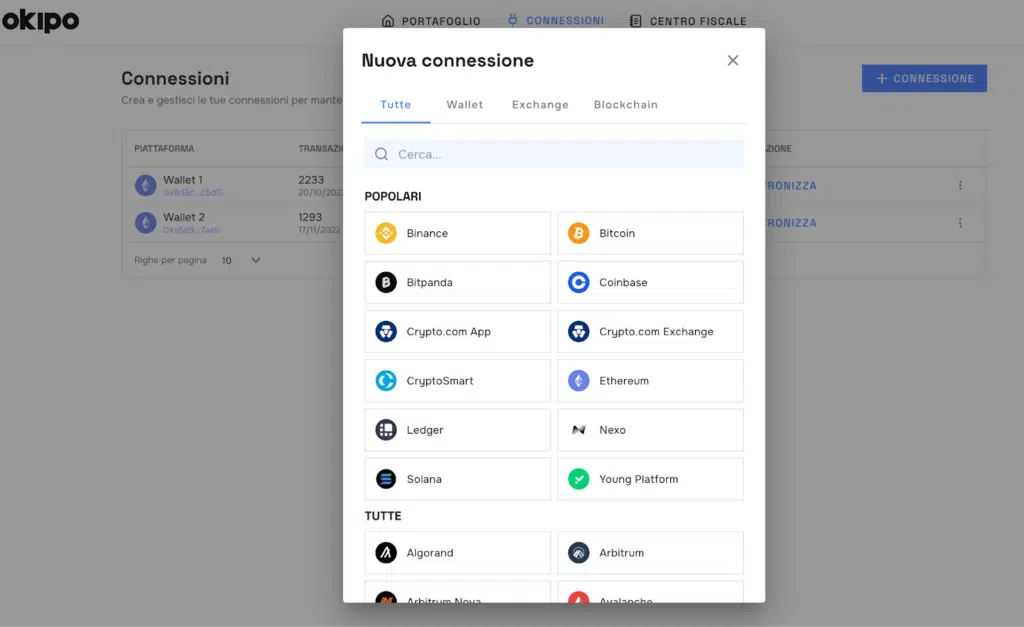
Task: Switch to the Wallet tab
Action: 464,105
